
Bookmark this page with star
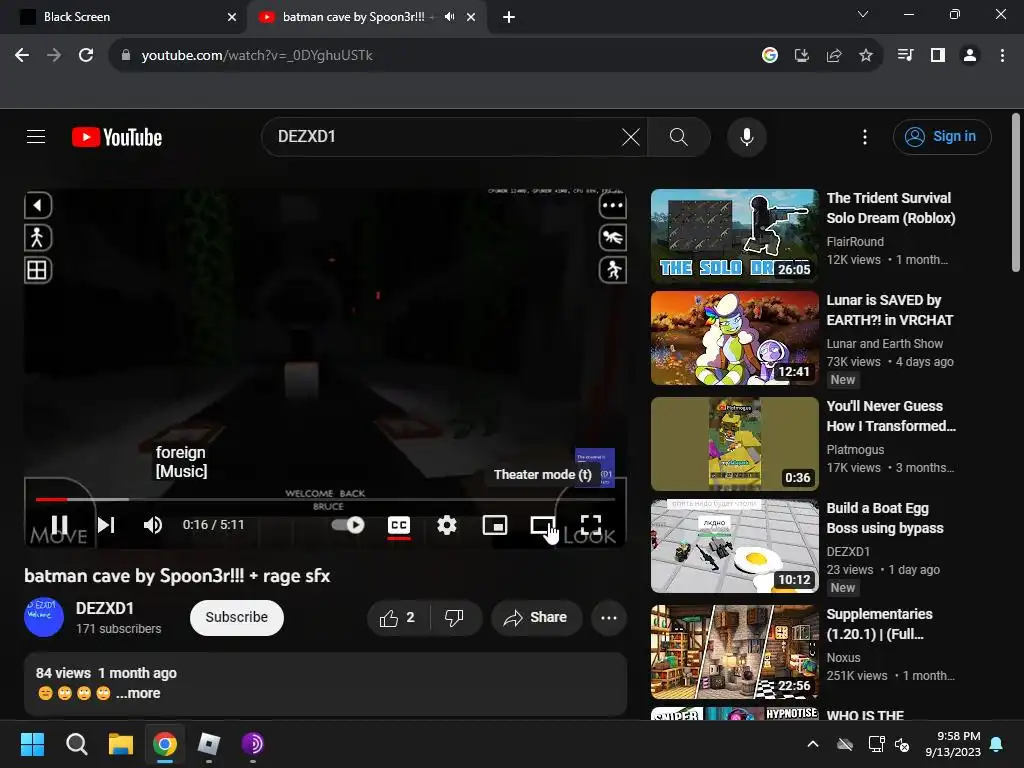pyautogui.click(x=865, y=56)
